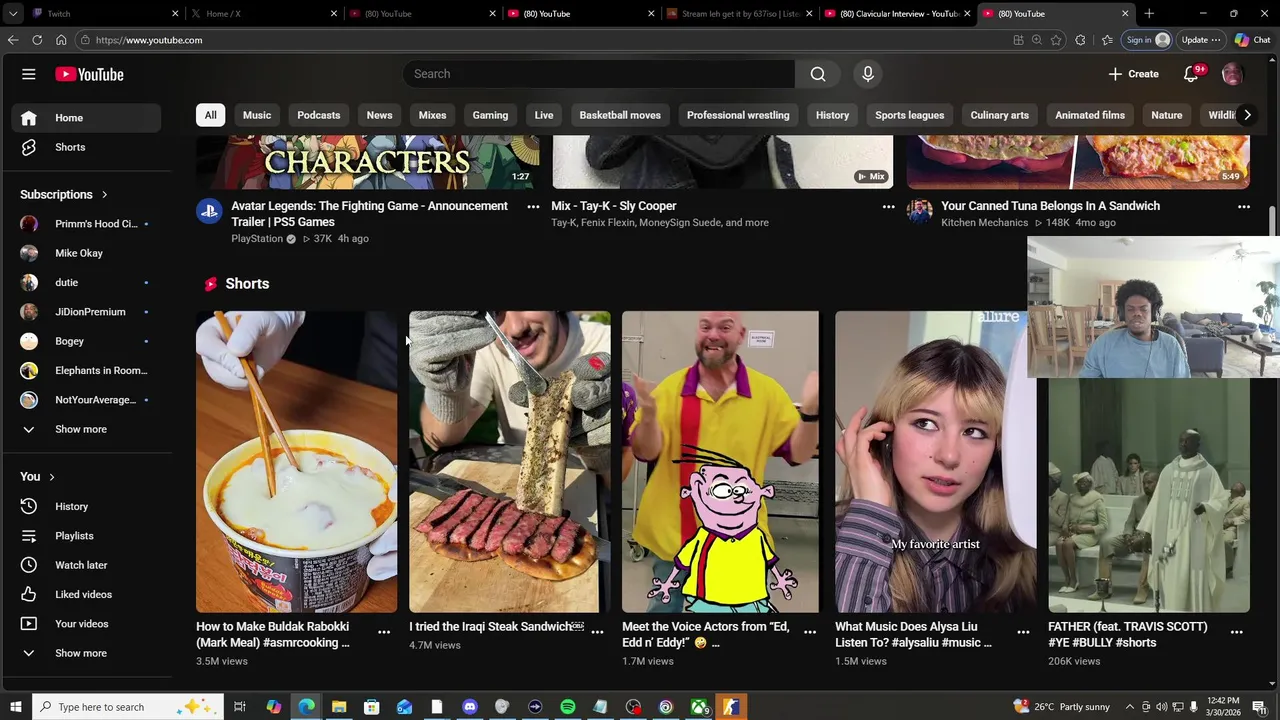
Task: Select the All filter chip
Action: (210, 115)
